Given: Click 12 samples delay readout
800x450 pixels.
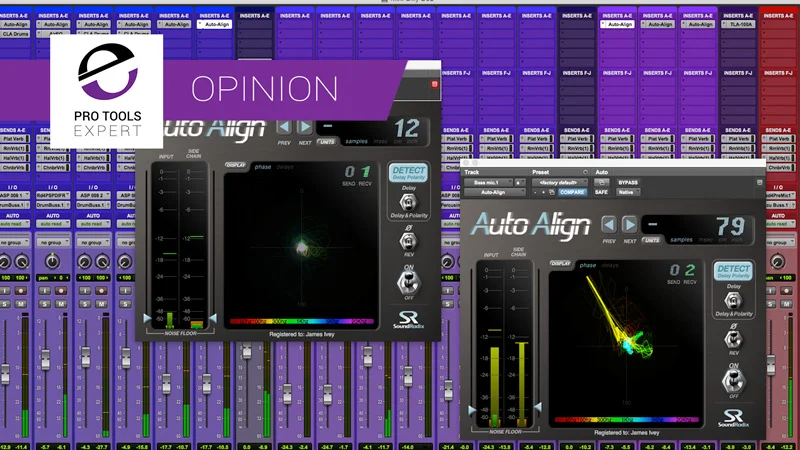Looking at the screenshot, I should 407,129.
